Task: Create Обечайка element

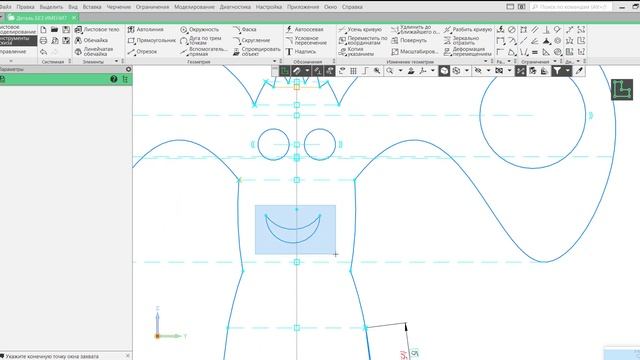Action: pos(91,40)
